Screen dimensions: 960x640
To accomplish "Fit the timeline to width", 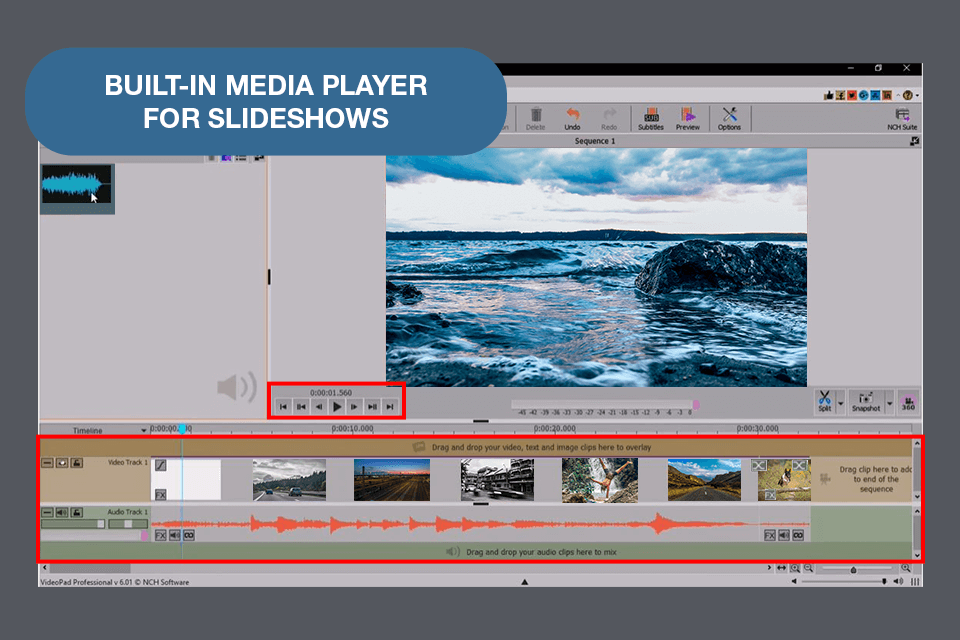I will 782,568.
